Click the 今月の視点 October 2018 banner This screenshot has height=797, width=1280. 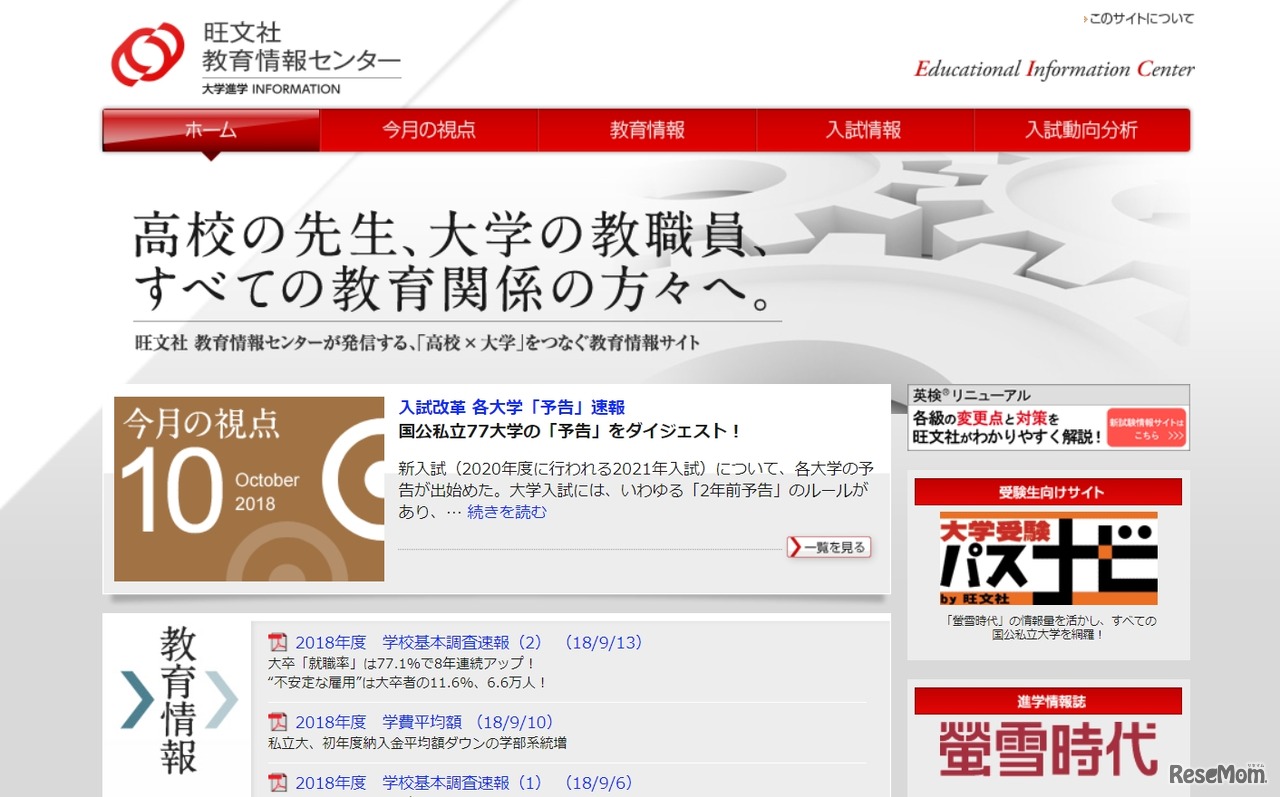point(249,489)
